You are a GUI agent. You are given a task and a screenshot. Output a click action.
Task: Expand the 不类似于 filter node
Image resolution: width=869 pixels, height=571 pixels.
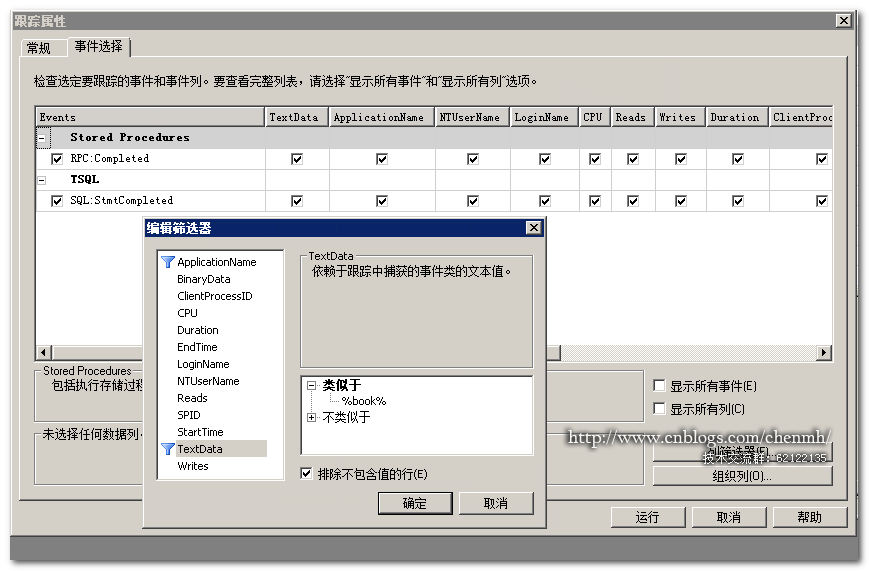click(x=311, y=417)
